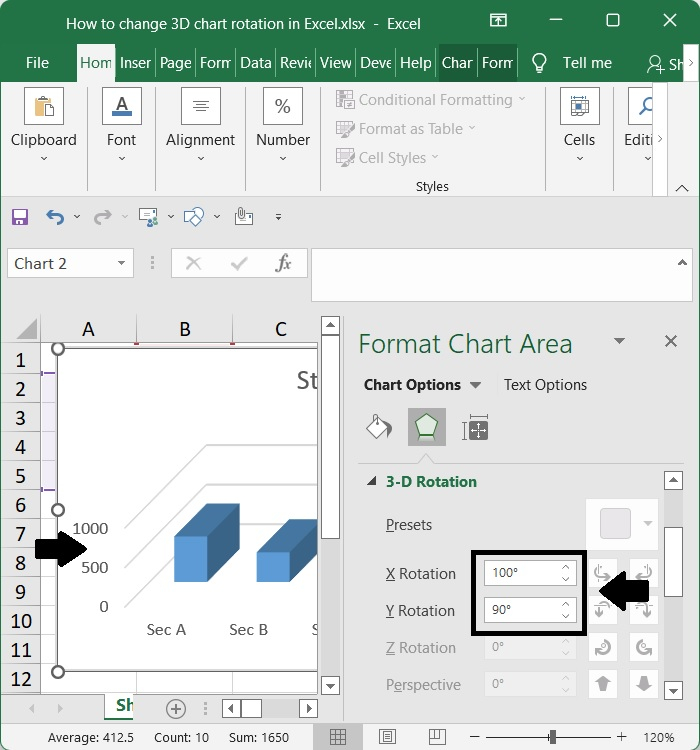The height and width of the screenshot is (750, 700).
Task: Collapse the 3-D Rotation section
Action: (372, 481)
